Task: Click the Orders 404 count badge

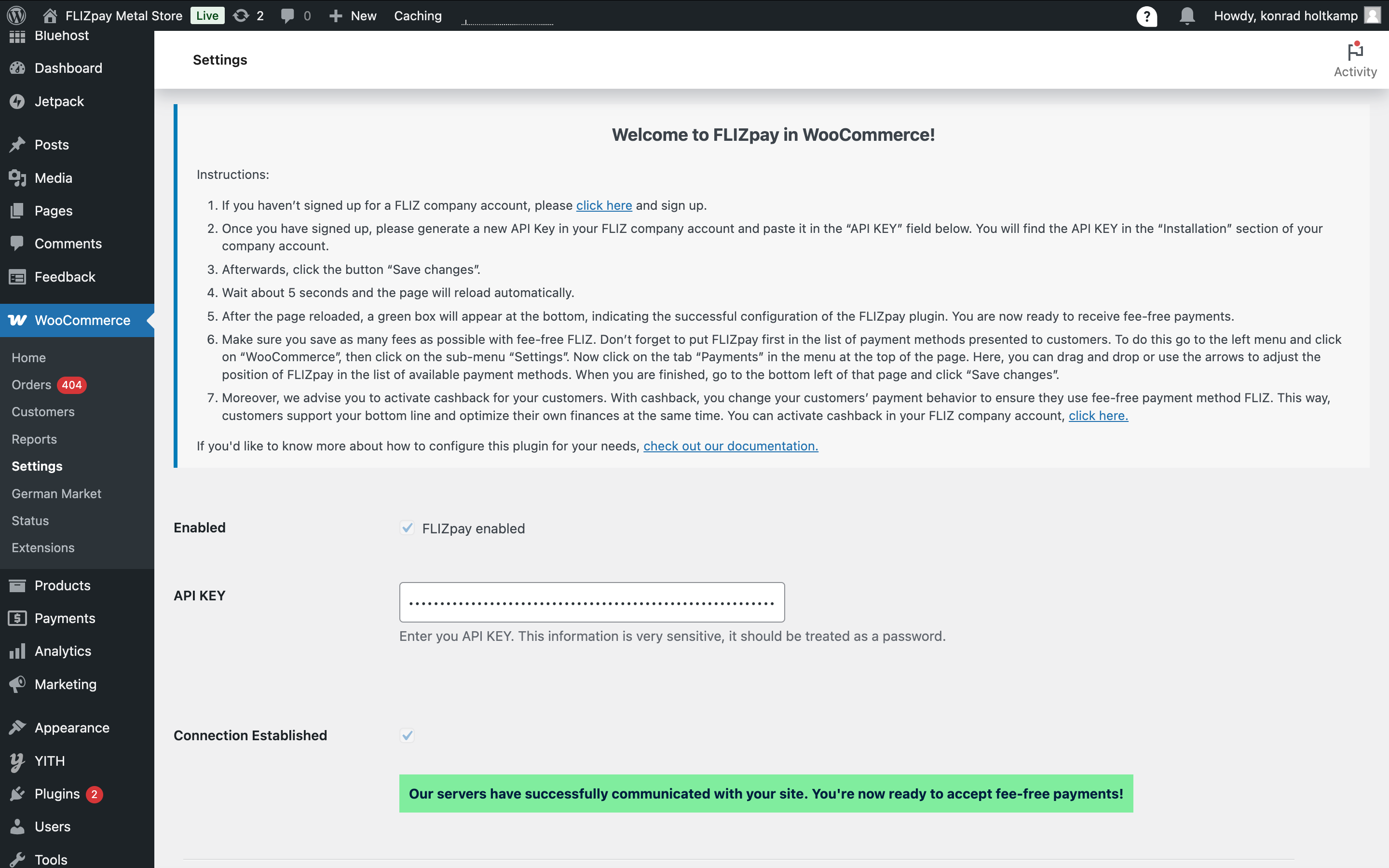Action: (72, 385)
